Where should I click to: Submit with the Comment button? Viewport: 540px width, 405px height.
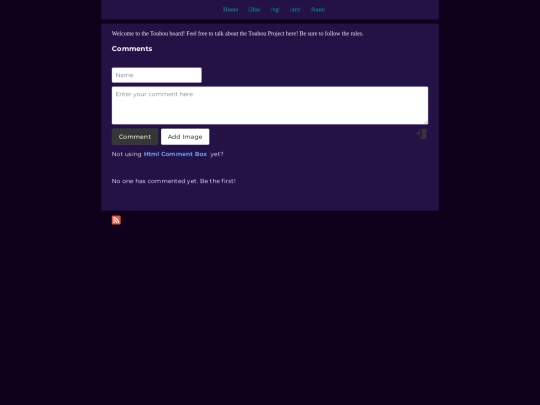(x=135, y=137)
